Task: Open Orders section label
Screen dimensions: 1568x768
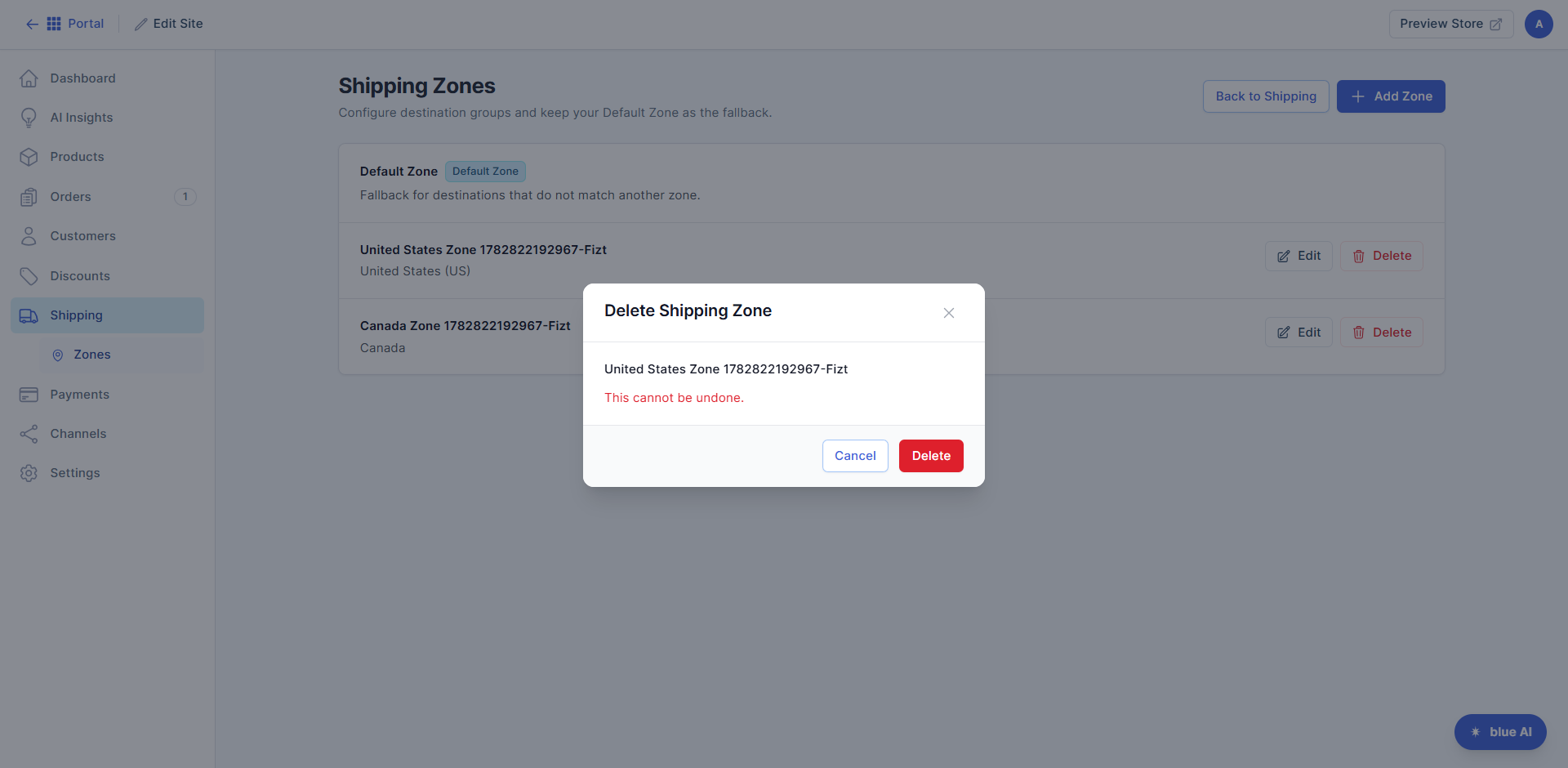Action: point(70,197)
